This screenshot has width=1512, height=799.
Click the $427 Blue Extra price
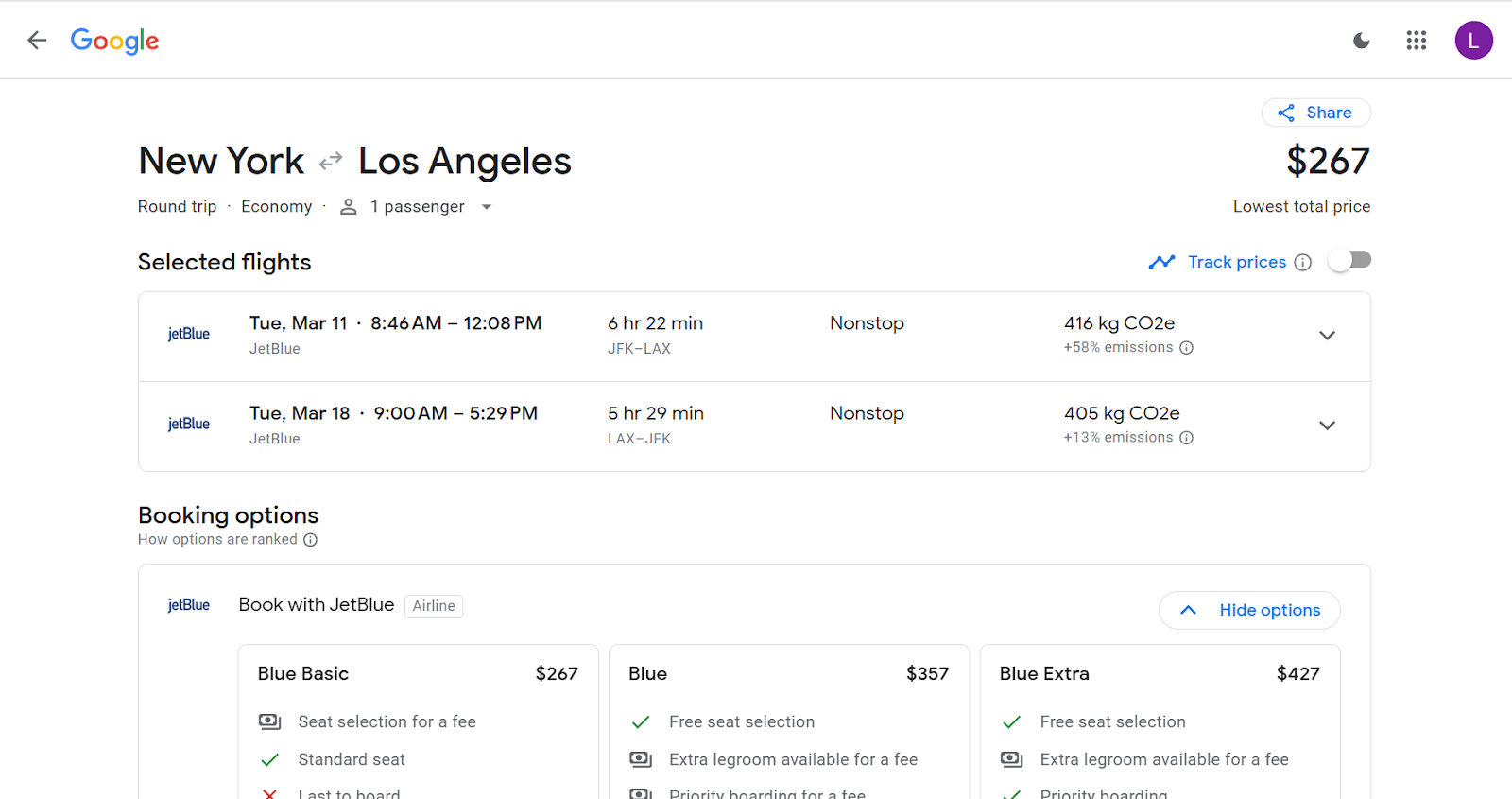[x=1298, y=673]
